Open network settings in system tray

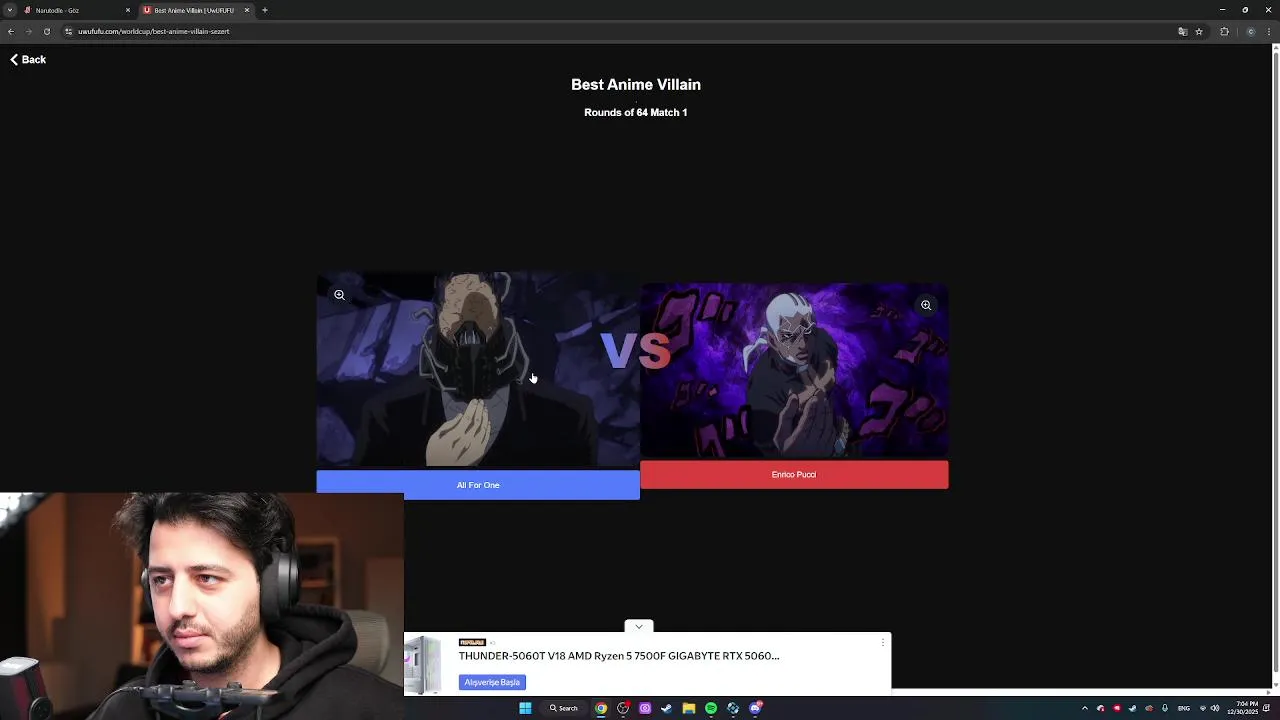(x=1203, y=708)
